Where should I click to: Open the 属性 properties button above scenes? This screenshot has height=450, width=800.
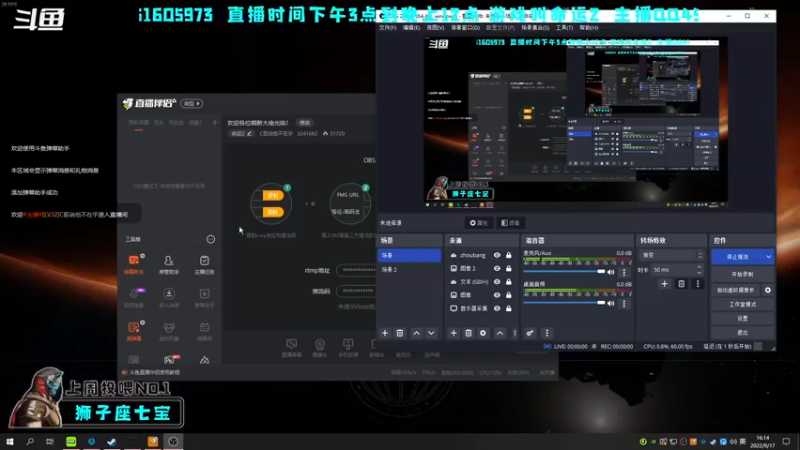point(479,223)
